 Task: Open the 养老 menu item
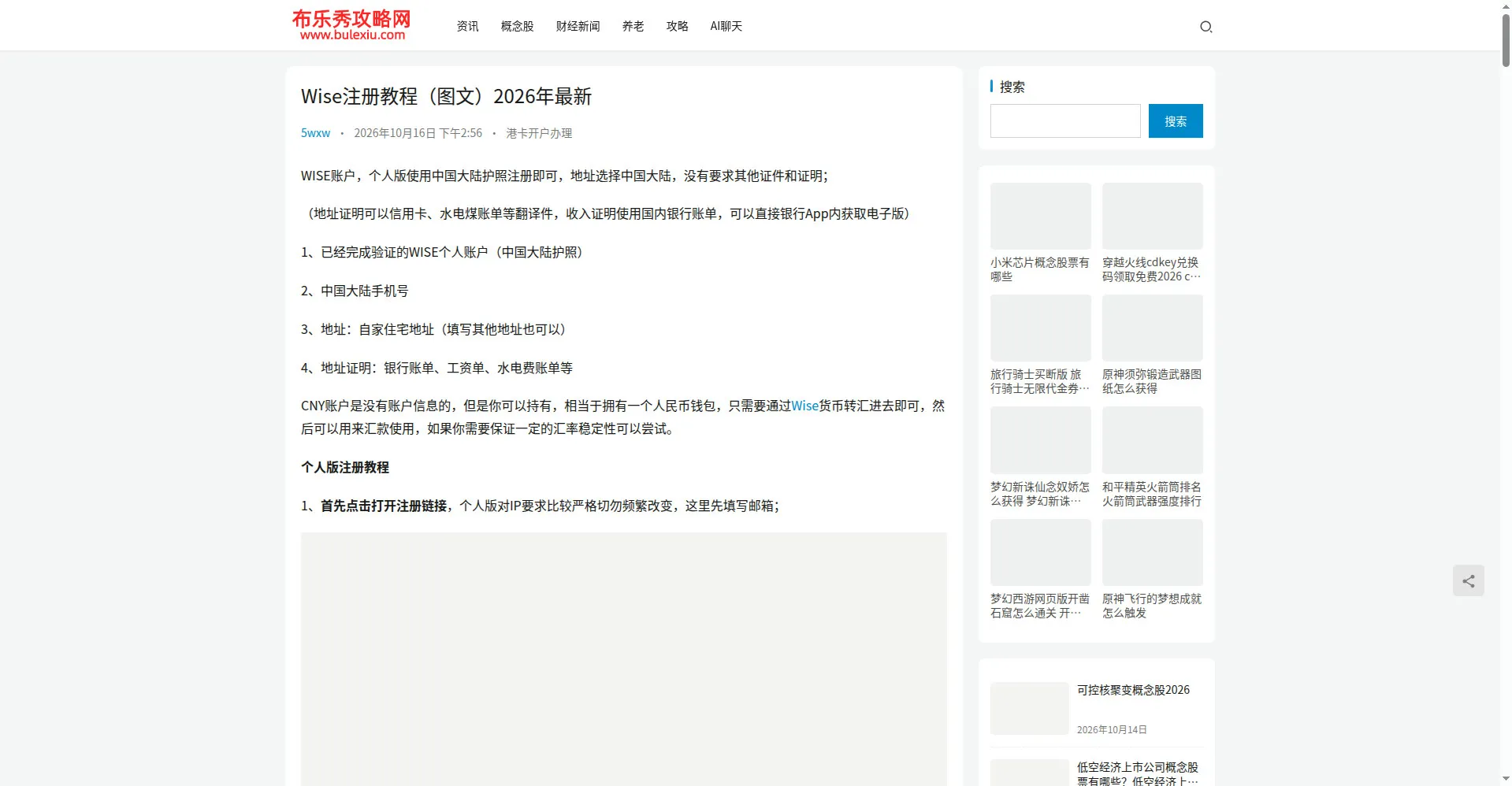633,26
